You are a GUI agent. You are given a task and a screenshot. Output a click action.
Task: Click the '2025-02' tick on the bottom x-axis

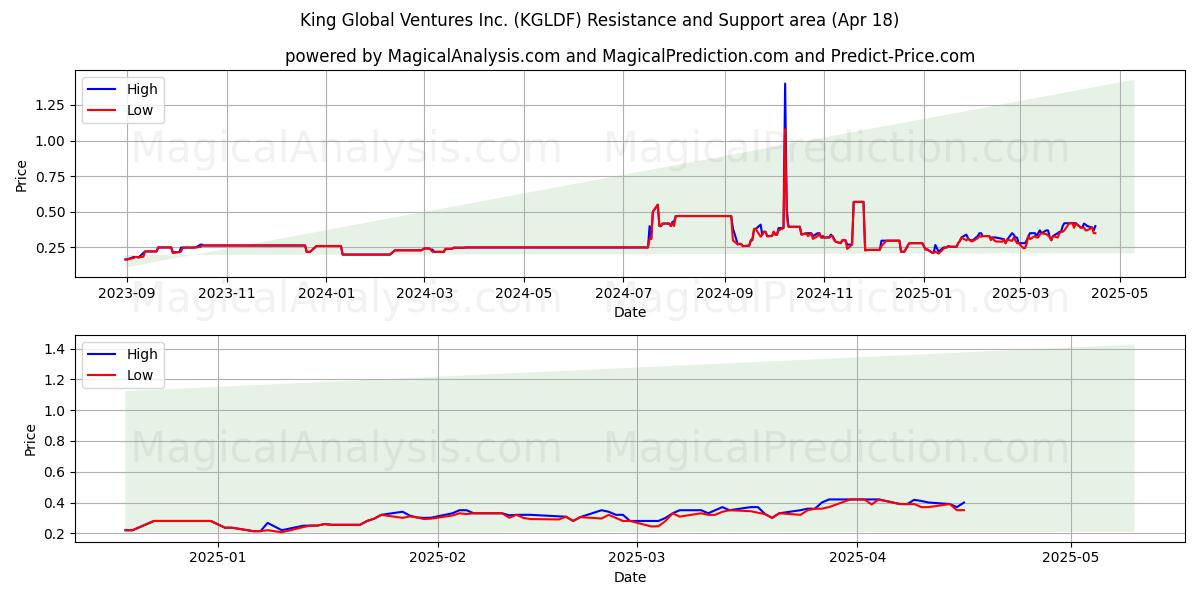(x=439, y=558)
